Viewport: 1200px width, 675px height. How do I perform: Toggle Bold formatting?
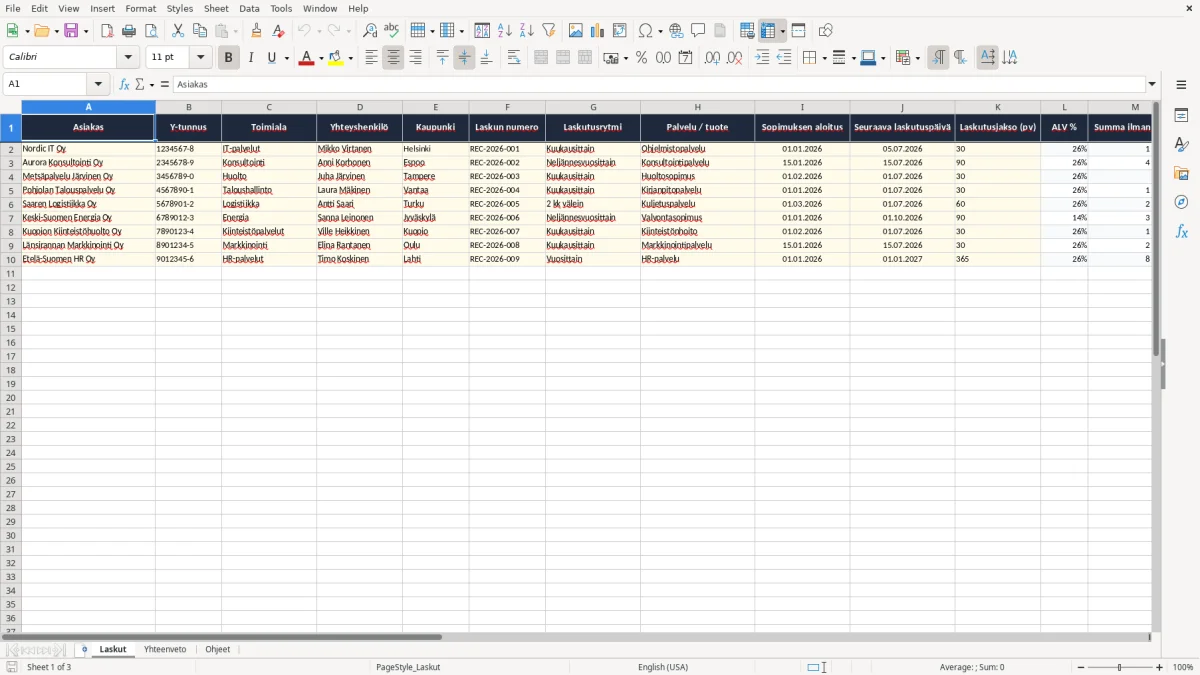[x=228, y=58]
